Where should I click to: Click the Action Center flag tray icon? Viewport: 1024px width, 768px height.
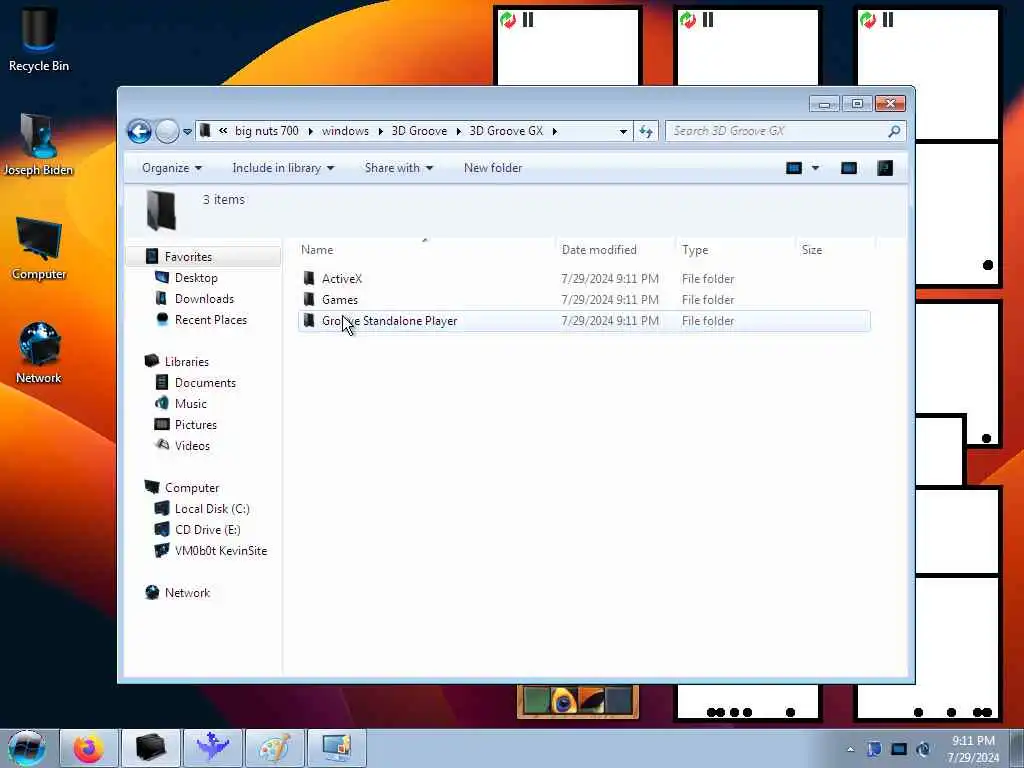point(874,749)
